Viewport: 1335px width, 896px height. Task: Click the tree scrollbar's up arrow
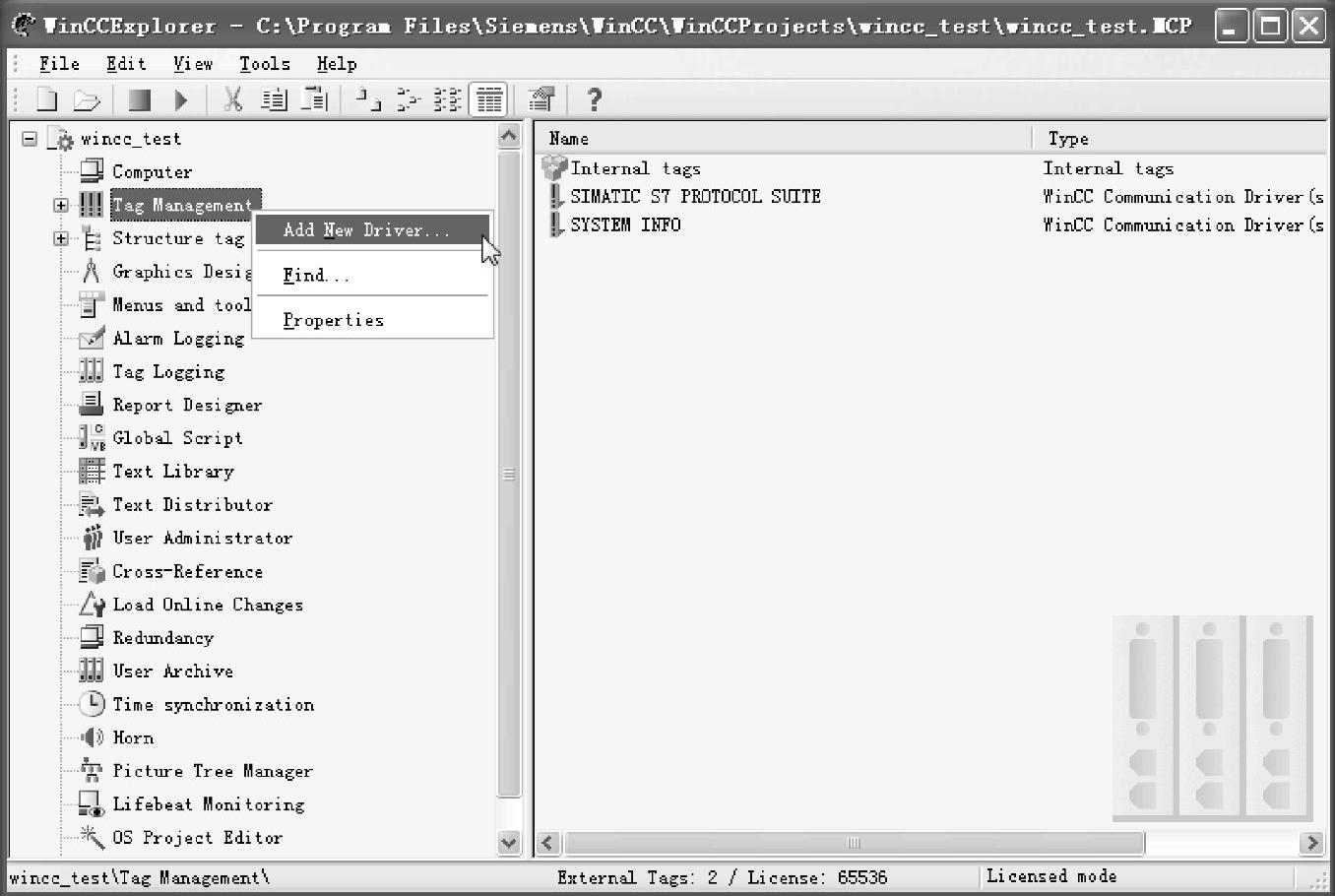pos(509,137)
